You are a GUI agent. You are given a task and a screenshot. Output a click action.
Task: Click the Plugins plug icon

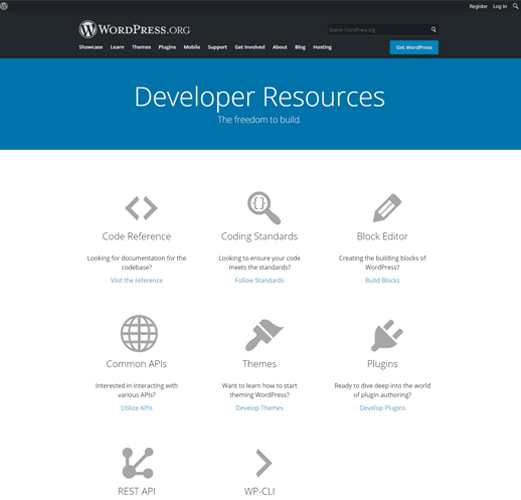(x=387, y=335)
